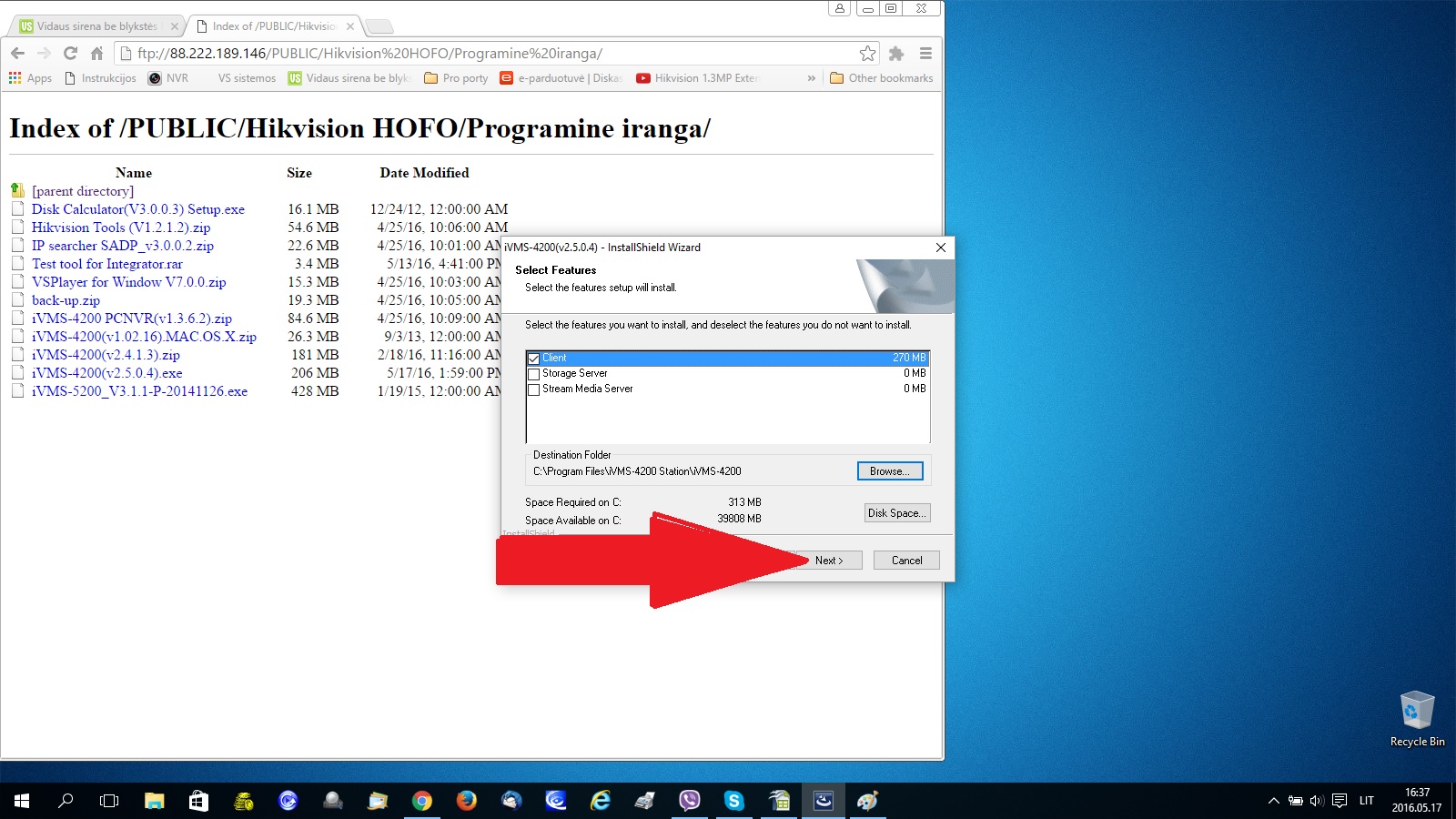Screen dimensions: 1456x819
Task: Open Browse for destination folder
Action: [x=890, y=471]
